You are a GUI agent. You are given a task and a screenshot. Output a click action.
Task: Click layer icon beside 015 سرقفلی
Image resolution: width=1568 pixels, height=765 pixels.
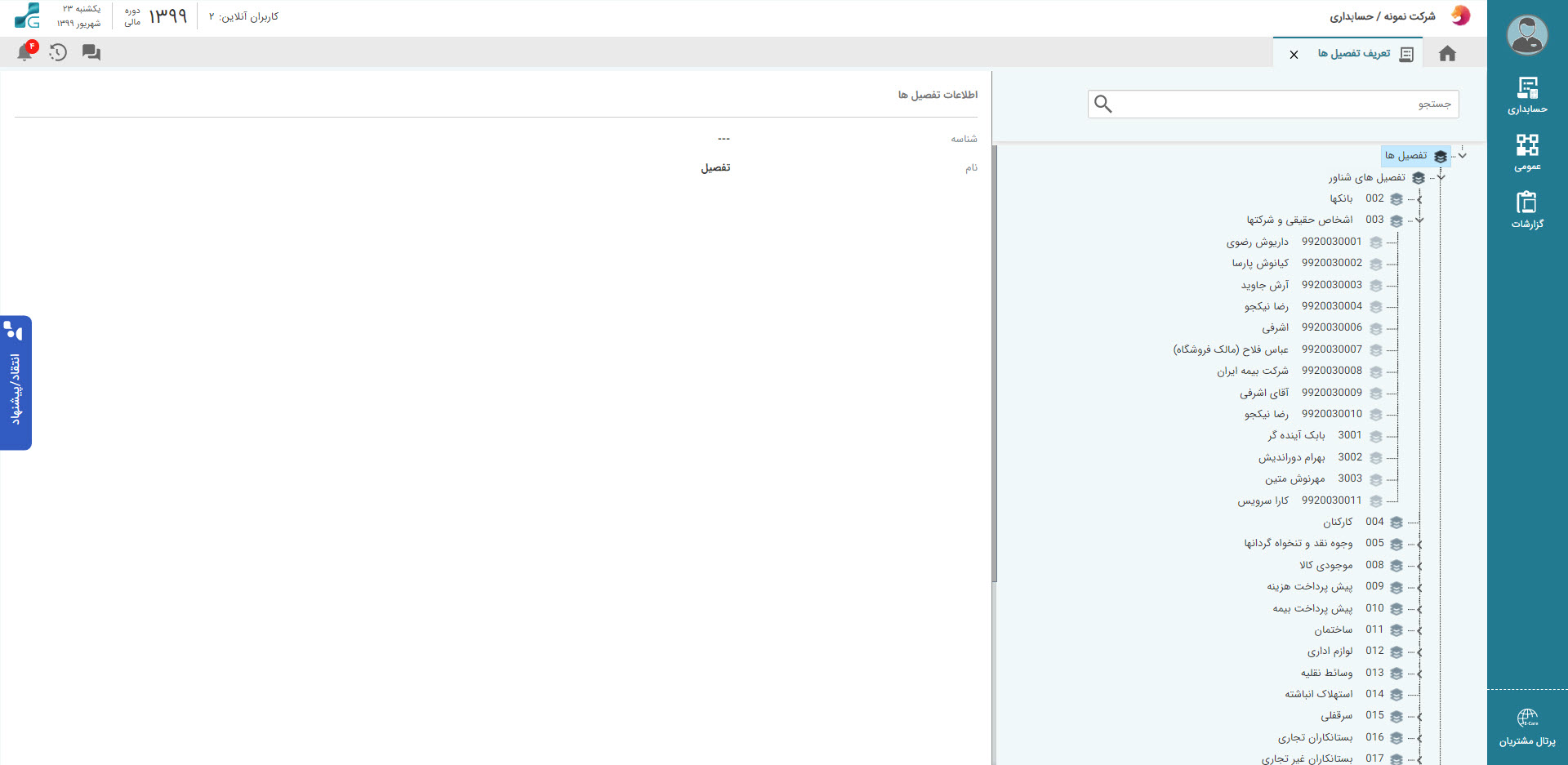(x=1396, y=716)
